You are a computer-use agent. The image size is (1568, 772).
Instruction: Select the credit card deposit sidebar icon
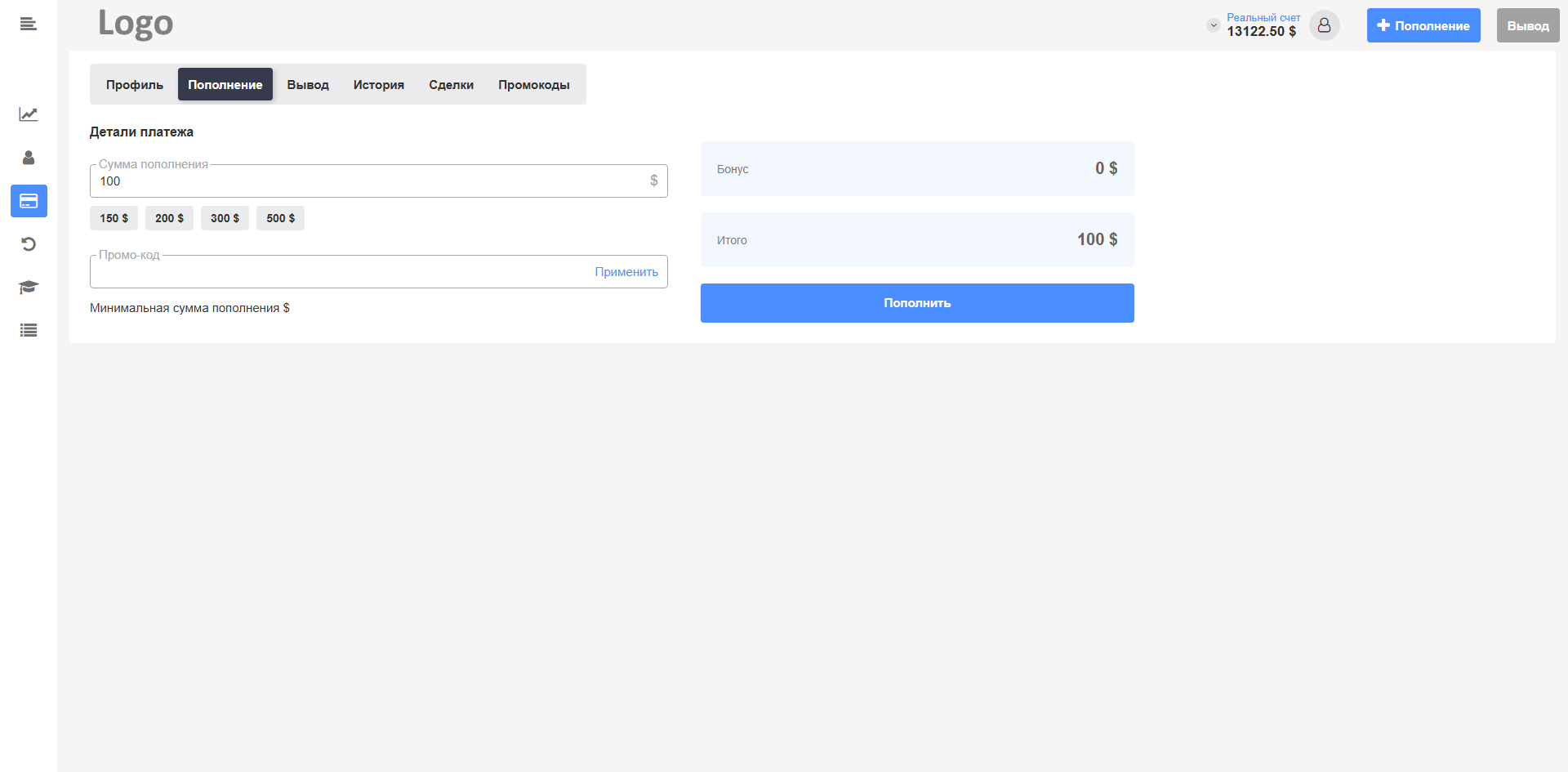(x=29, y=201)
